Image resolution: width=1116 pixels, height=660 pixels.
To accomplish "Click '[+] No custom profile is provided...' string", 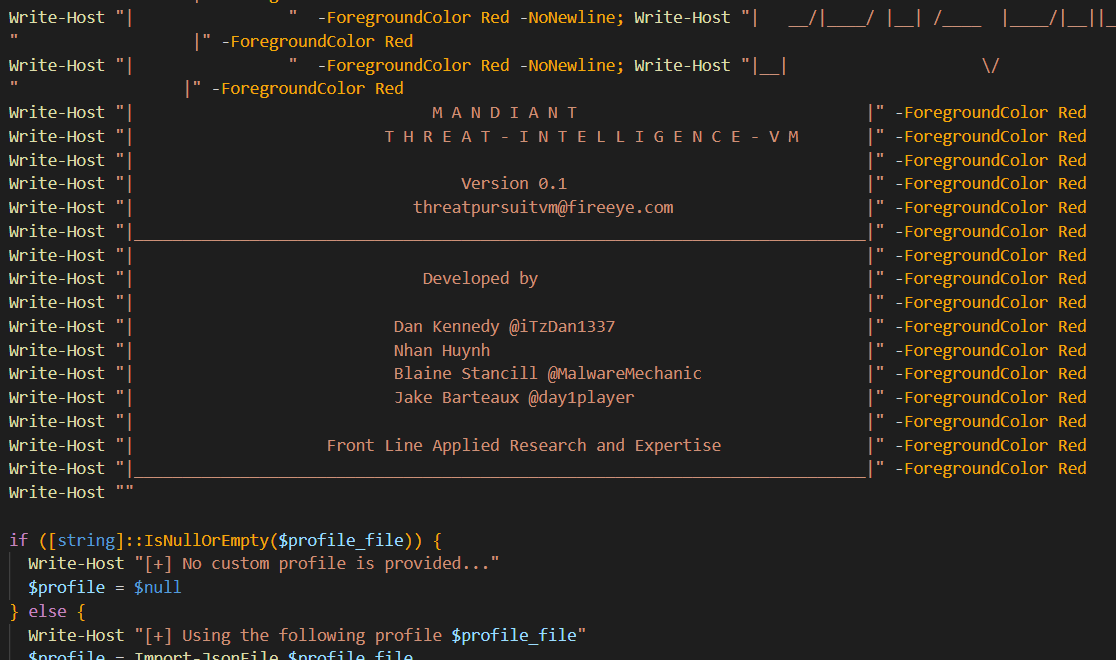I will (317, 564).
